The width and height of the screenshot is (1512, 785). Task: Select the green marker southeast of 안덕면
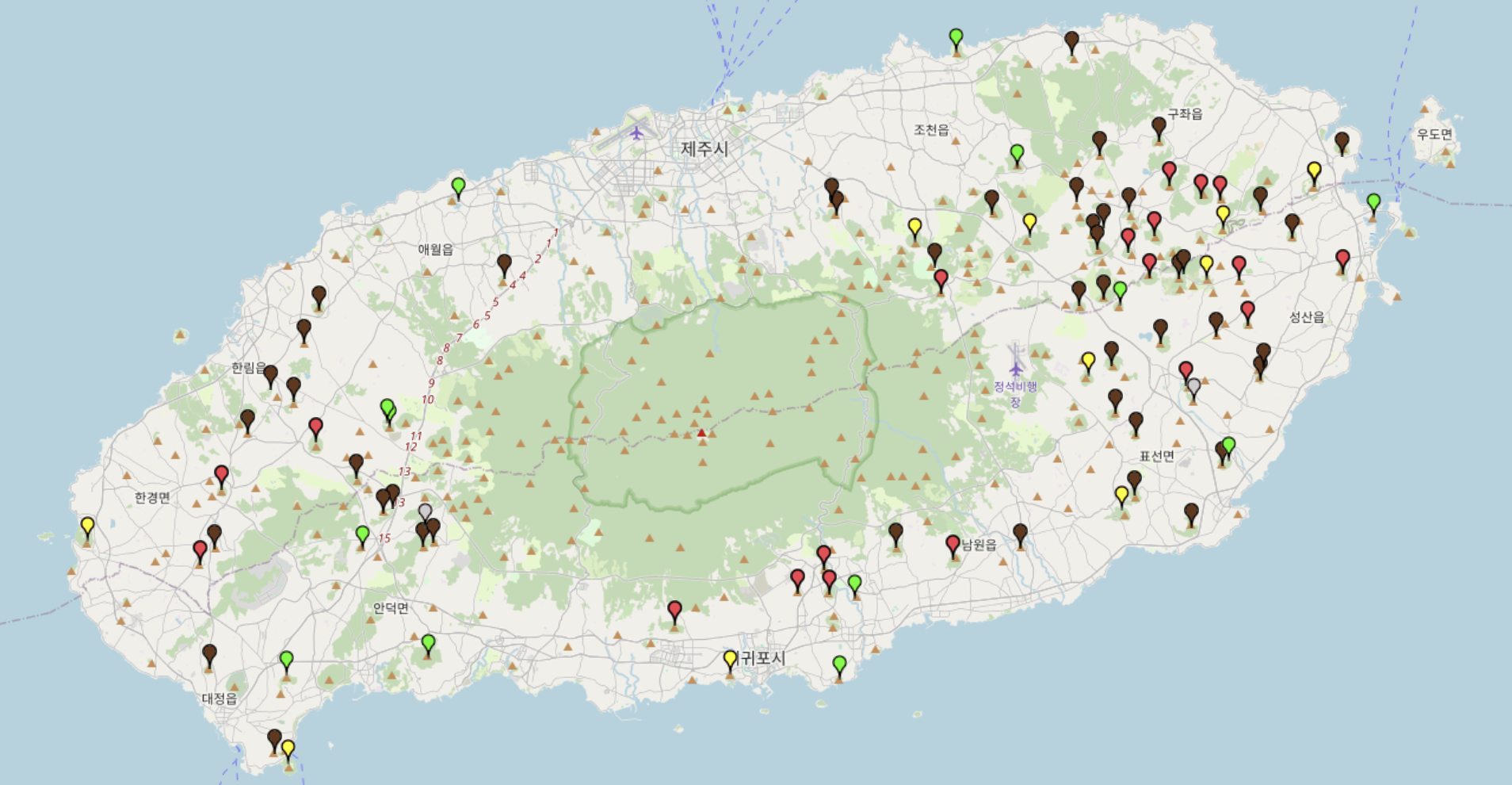point(428,642)
